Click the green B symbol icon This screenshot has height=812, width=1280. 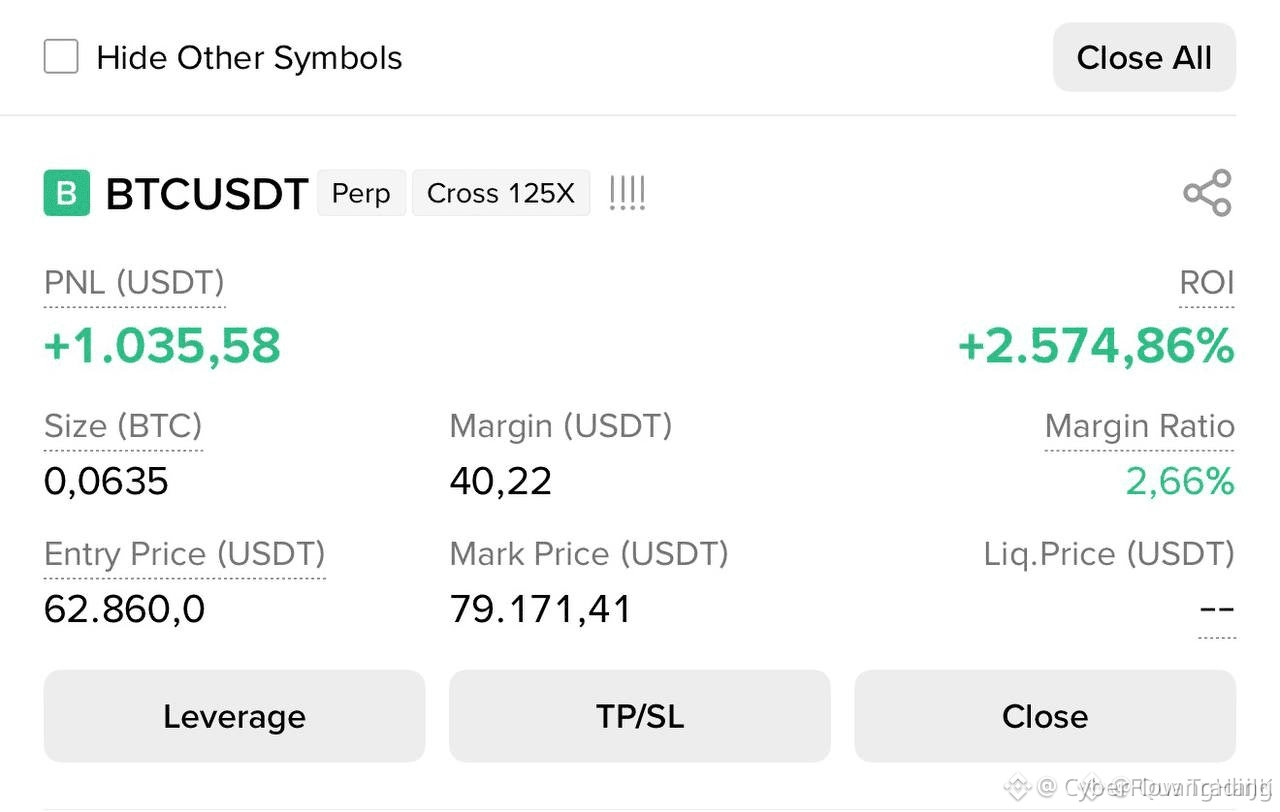tap(67, 193)
